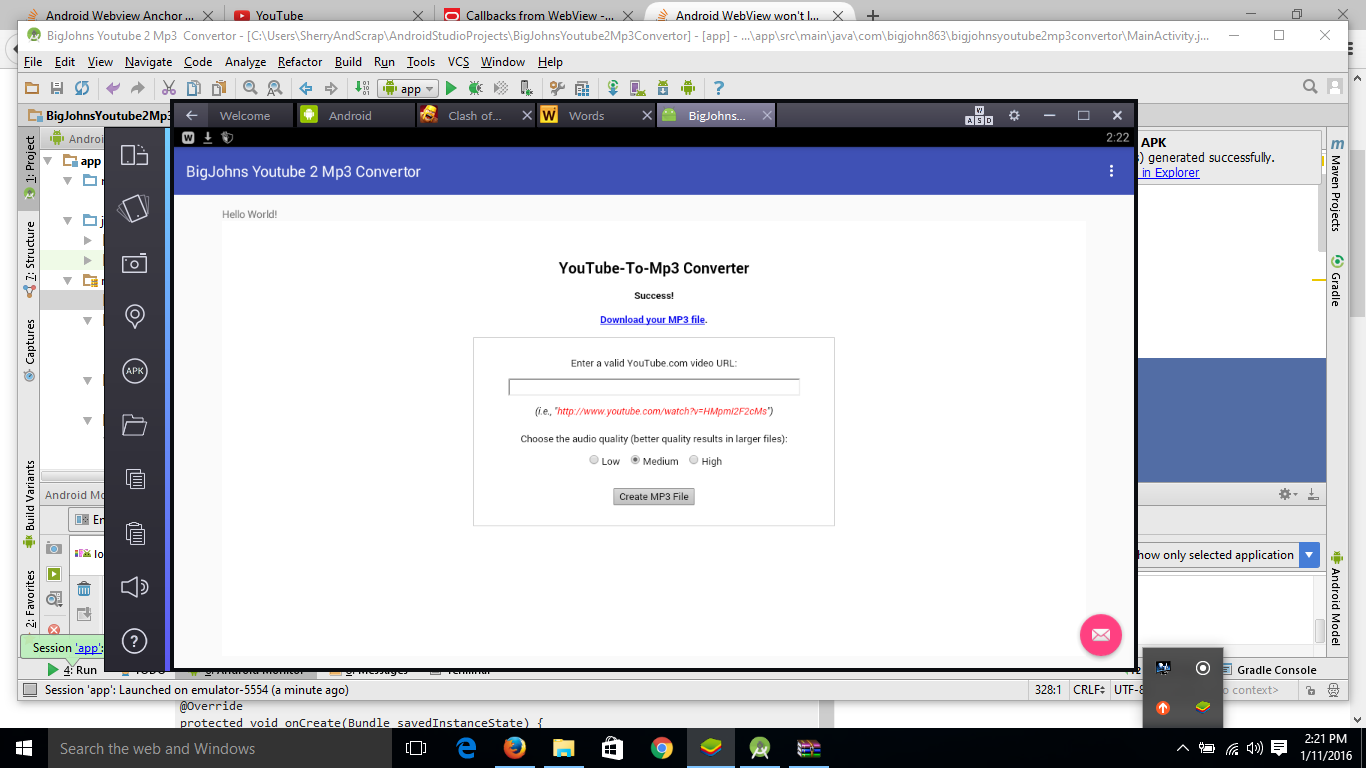Click the Android Monitor vertical scrollbar
This screenshot has height=768, width=1366.
[x=1320, y=630]
